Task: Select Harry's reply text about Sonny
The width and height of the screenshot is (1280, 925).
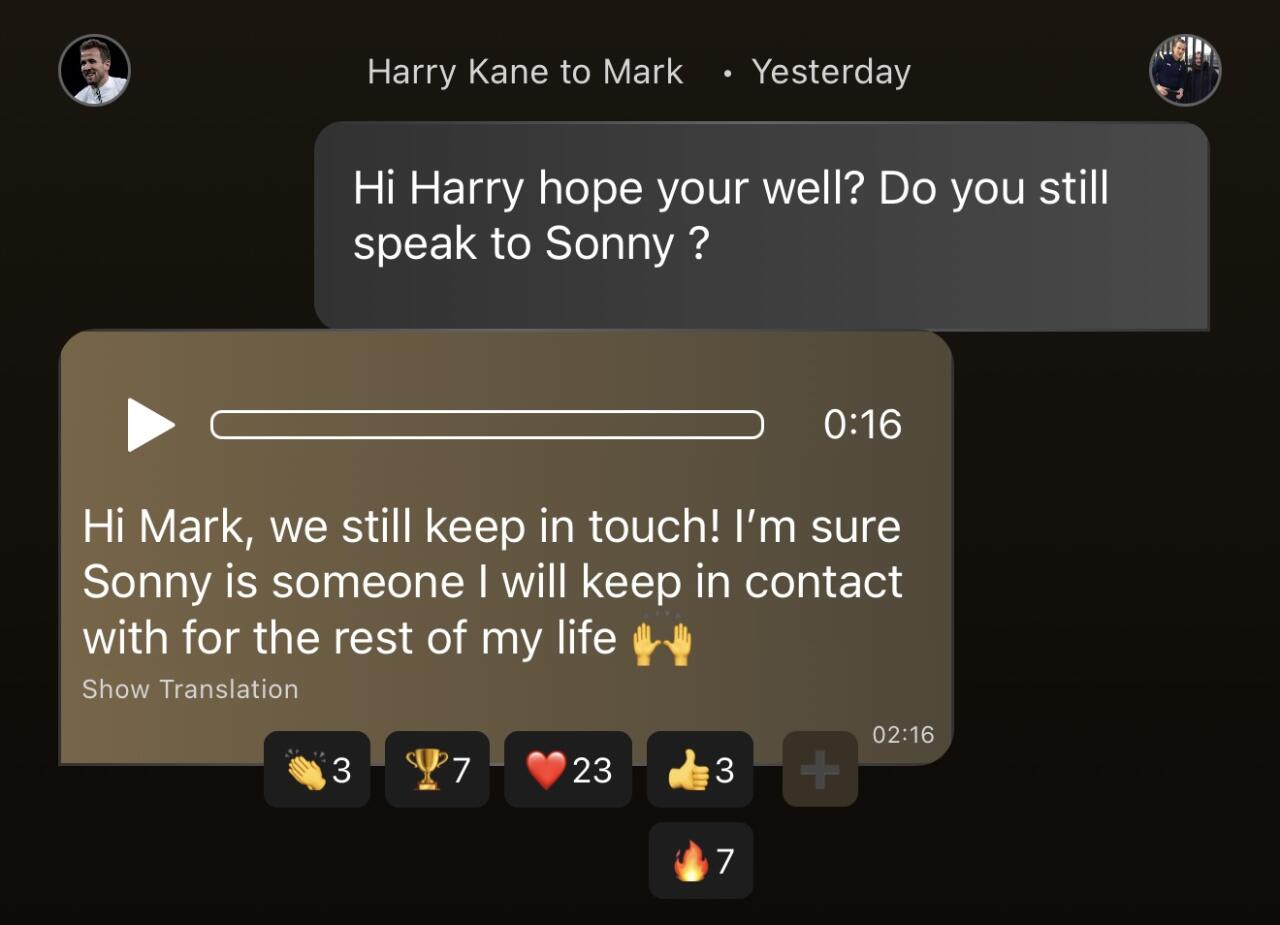Action: [x=492, y=582]
